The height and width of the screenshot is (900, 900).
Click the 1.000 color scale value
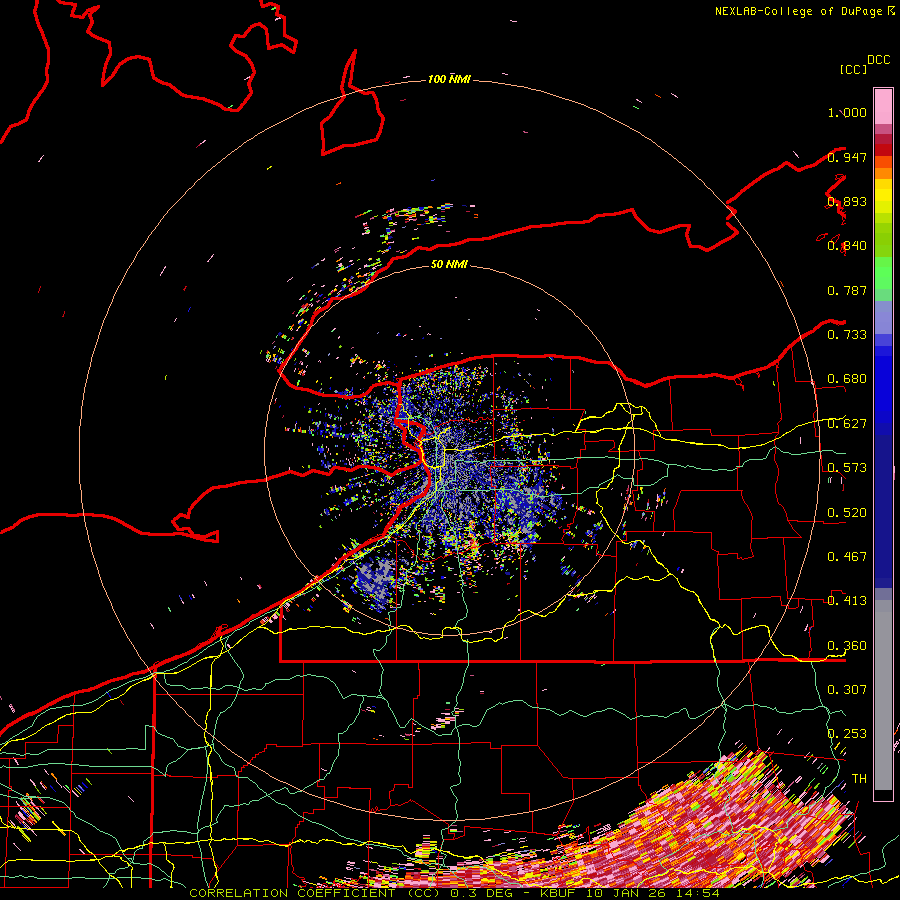tap(847, 112)
